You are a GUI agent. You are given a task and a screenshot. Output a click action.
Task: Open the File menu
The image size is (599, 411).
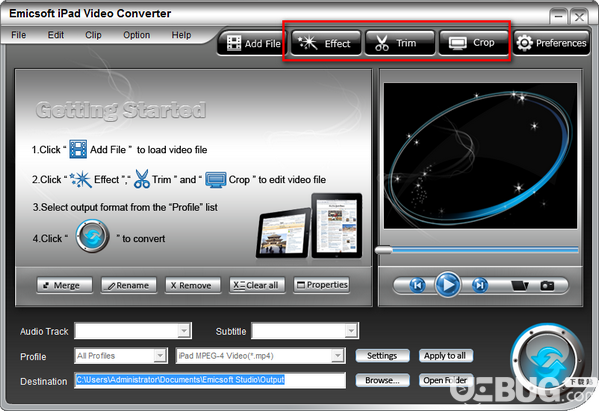tap(19, 35)
